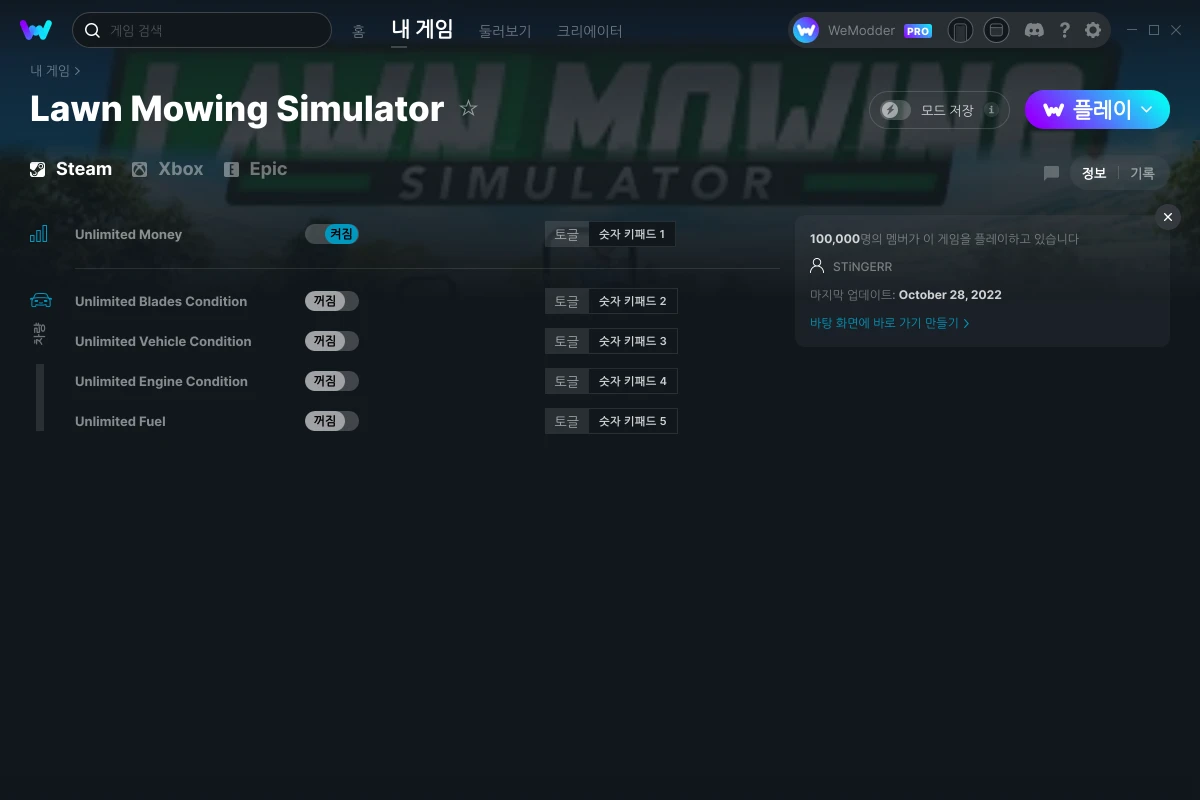Screen dimensions: 1200x800
Task: Click the overlay window icon in header
Action: click(x=996, y=30)
